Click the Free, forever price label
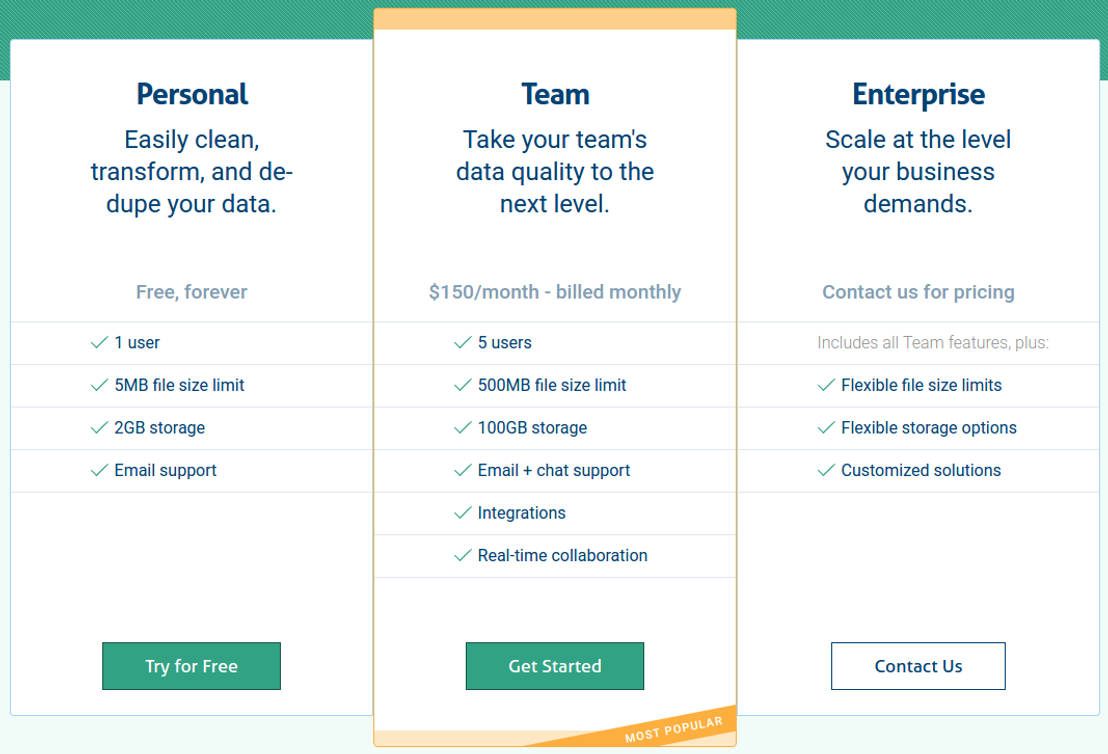Viewport: 1108px width, 754px height. [192, 292]
